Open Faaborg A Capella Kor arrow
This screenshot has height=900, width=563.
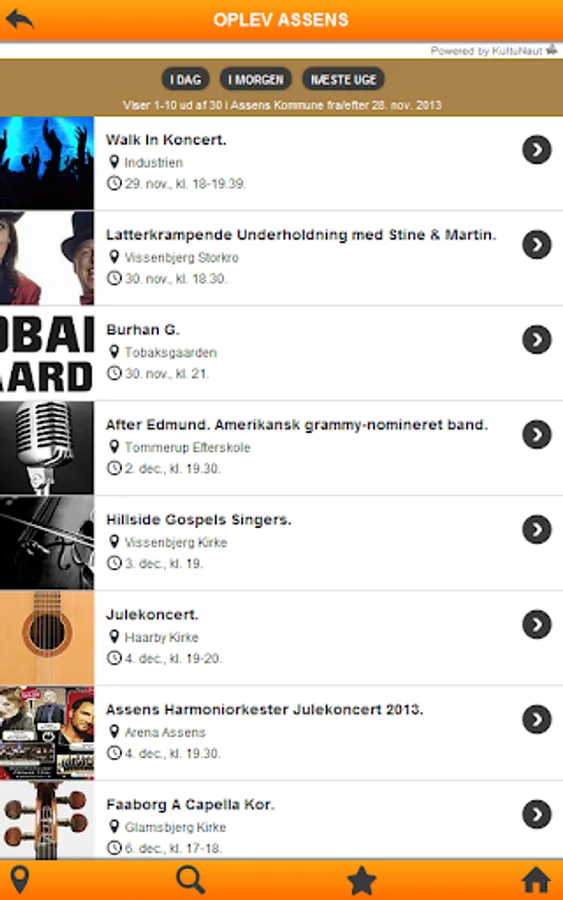coord(537,814)
